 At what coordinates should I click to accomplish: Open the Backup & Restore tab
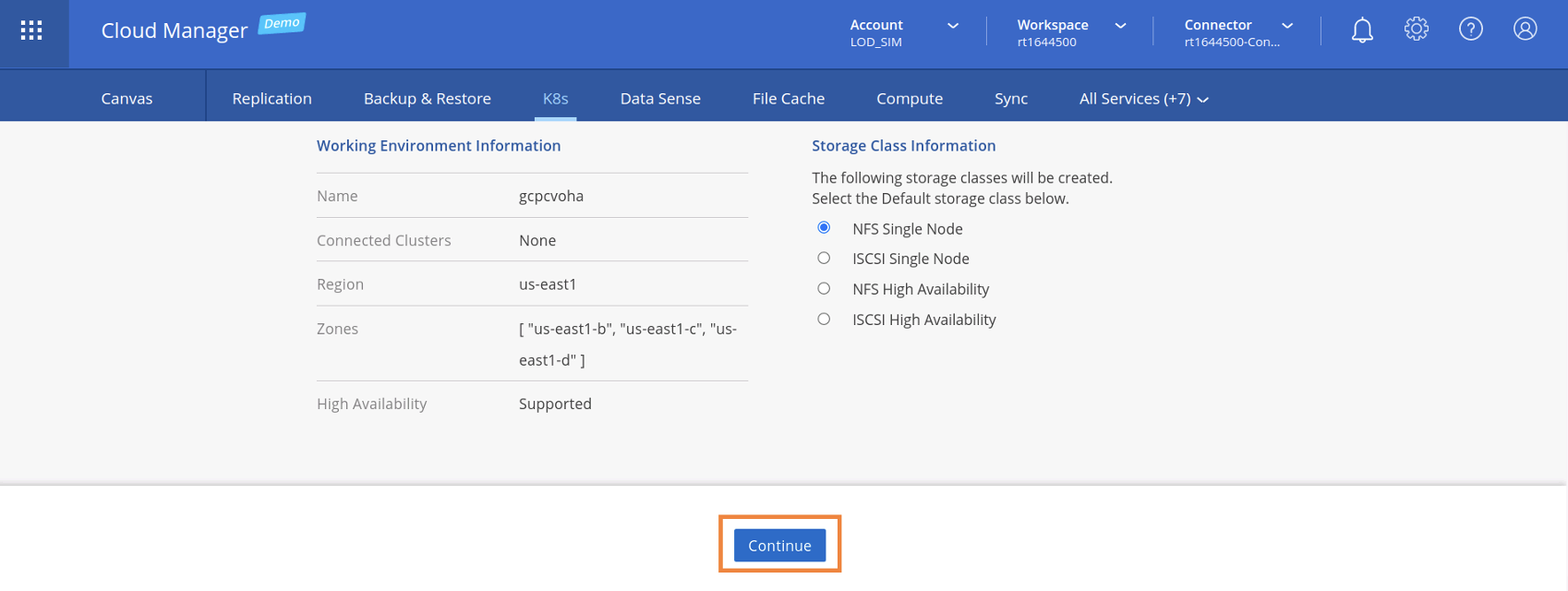(x=428, y=99)
